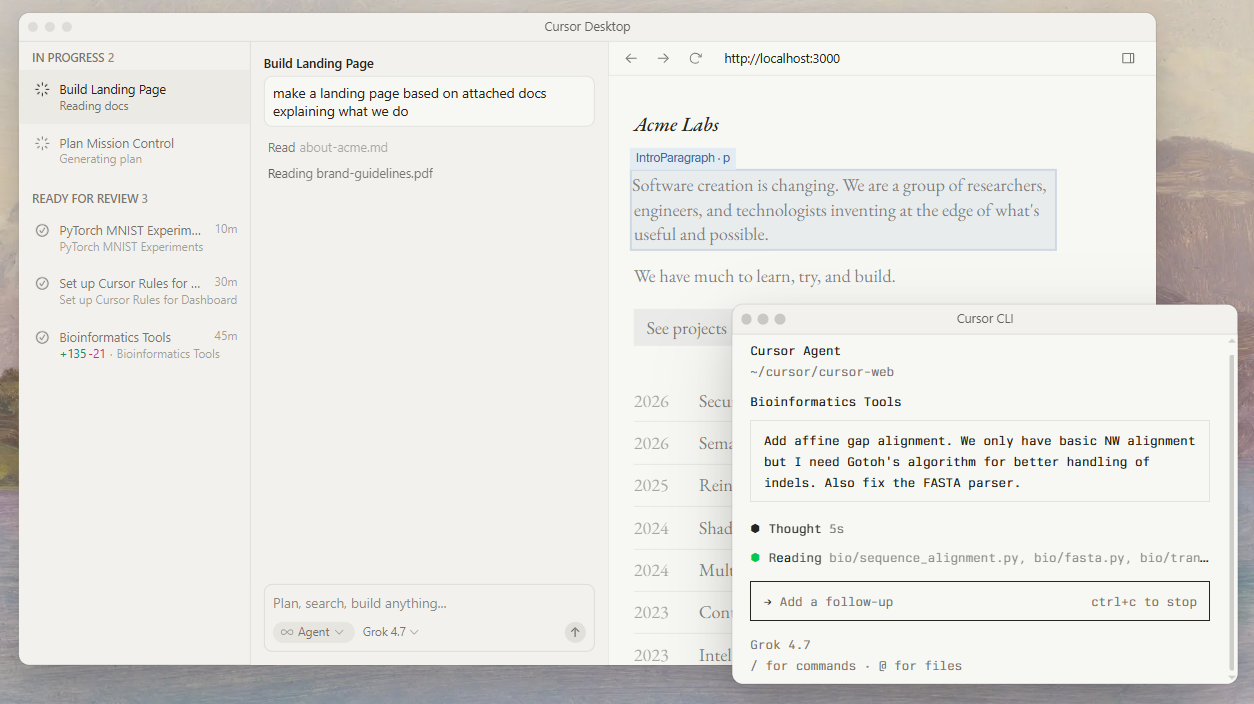
Task: Click the infinity icon in the Agent pill
Action: tap(287, 632)
